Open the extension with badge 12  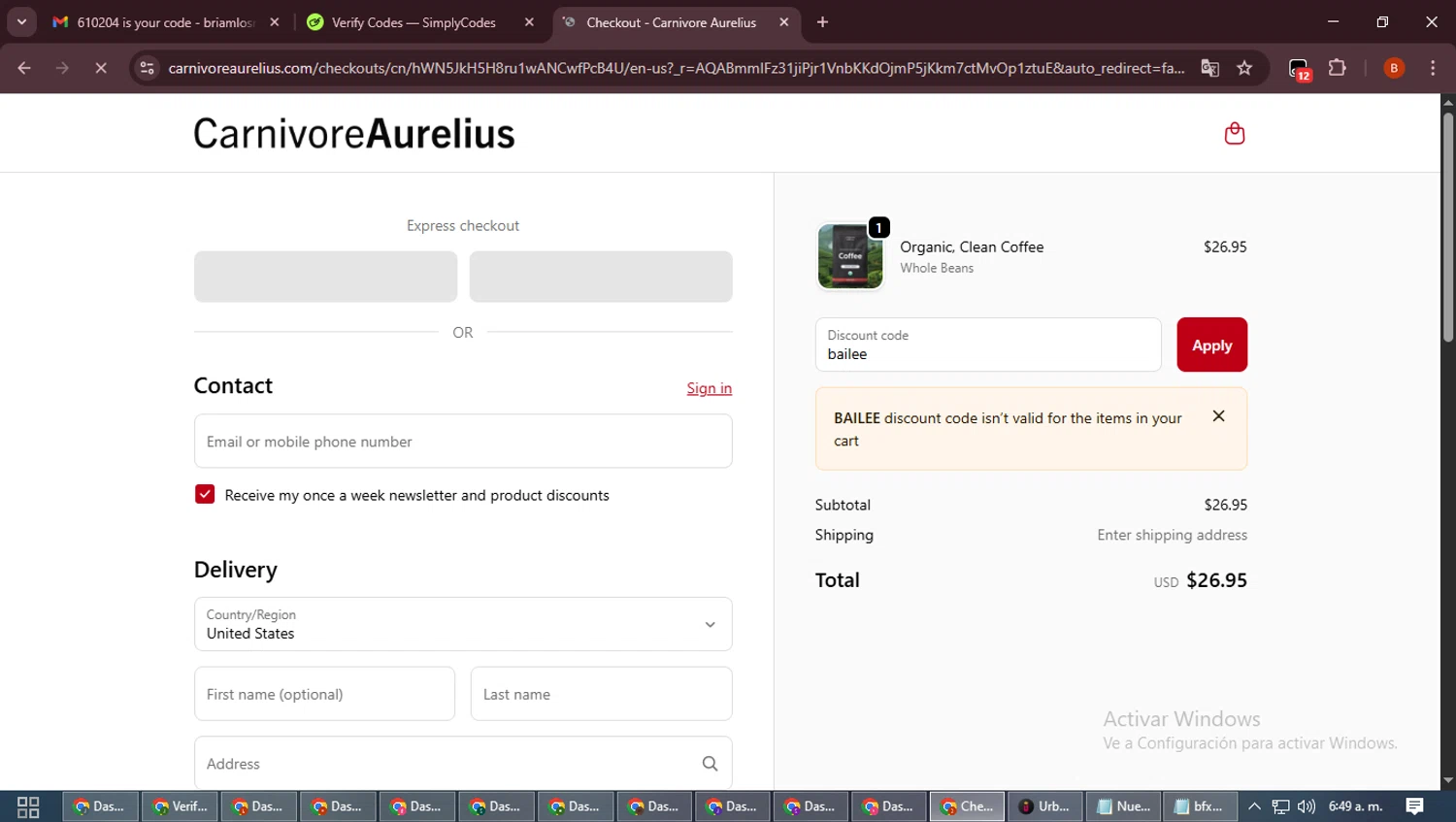(1300, 69)
